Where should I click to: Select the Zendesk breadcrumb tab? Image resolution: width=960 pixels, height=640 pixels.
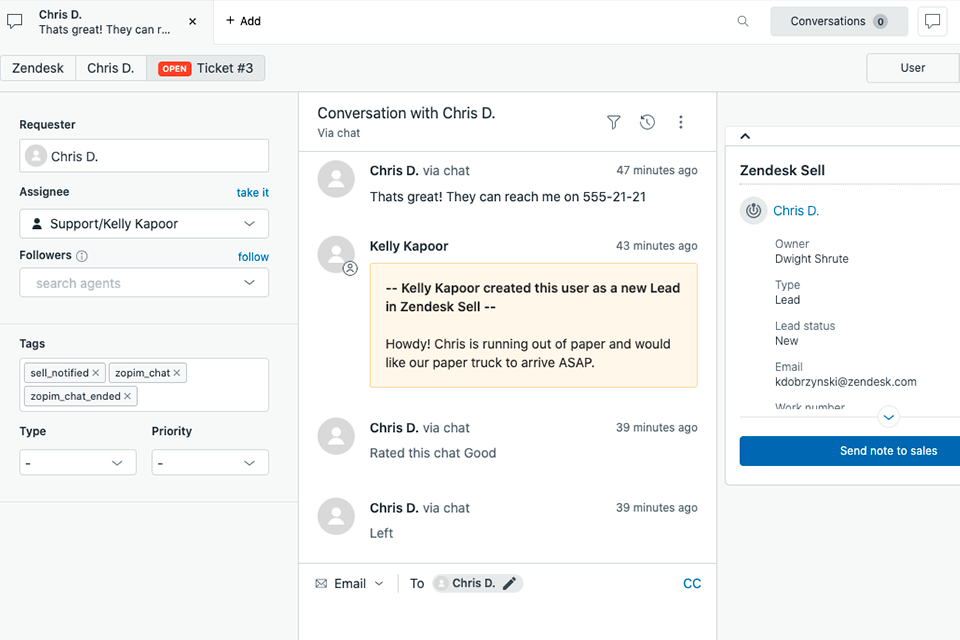pyautogui.click(x=38, y=68)
